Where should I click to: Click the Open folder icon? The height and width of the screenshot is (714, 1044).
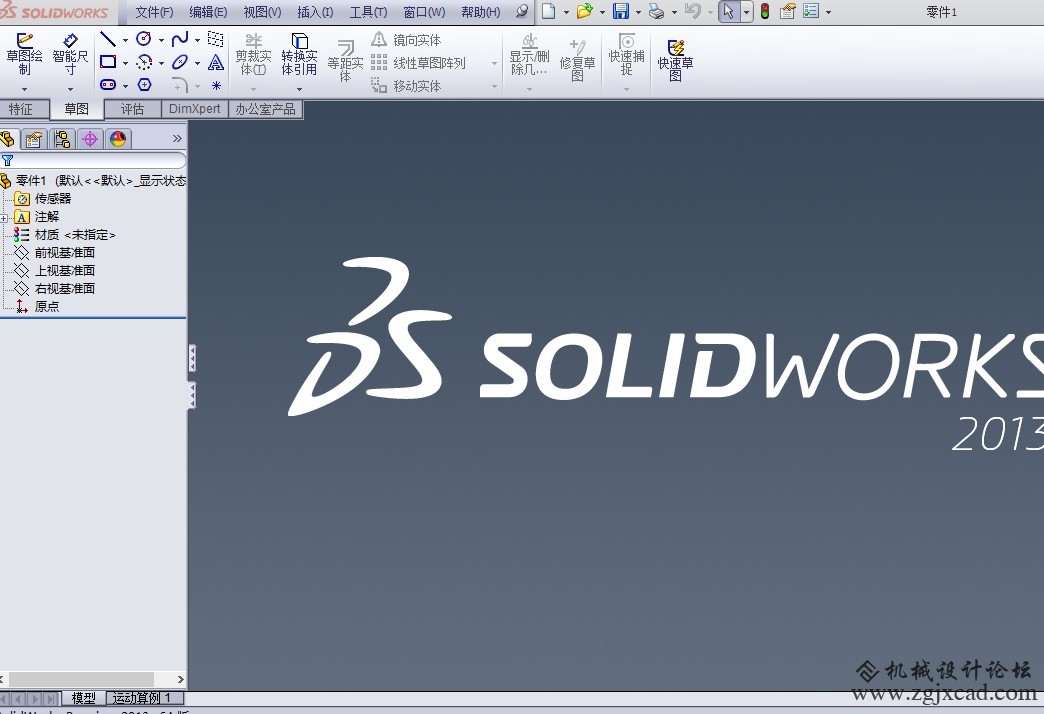[584, 11]
